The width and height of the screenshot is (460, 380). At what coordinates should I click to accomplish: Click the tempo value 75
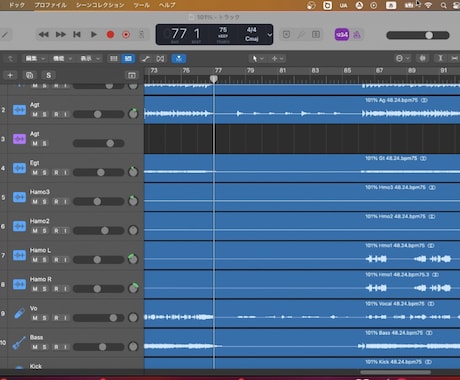tap(223, 30)
